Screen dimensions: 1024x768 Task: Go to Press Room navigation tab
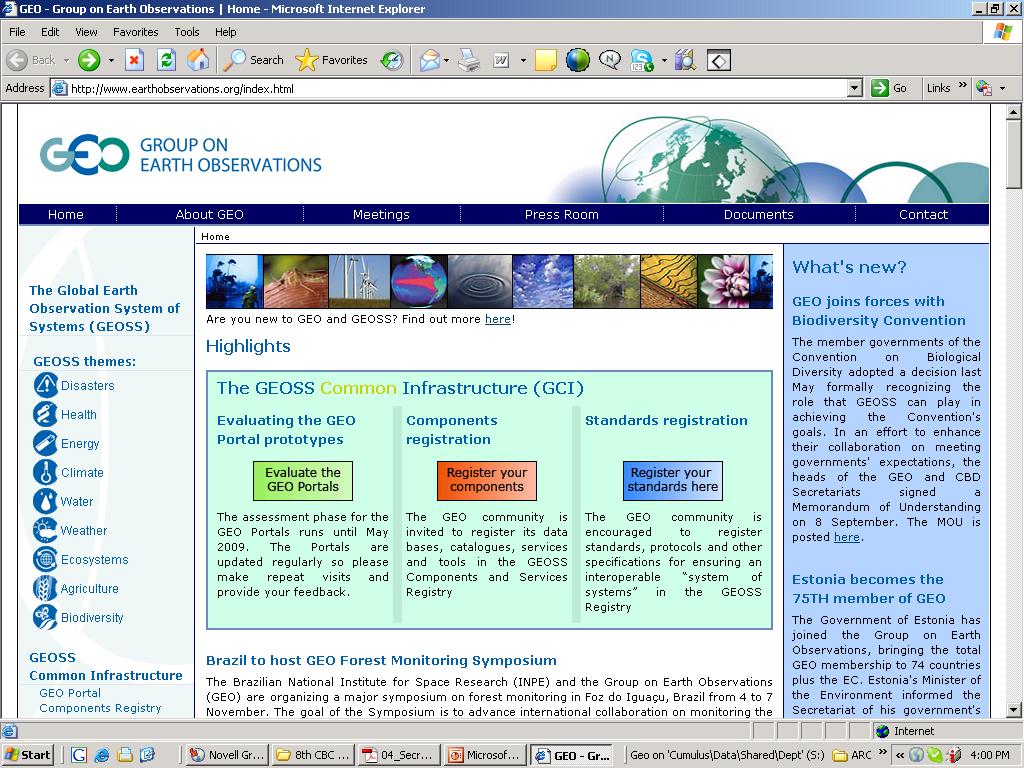(x=562, y=214)
